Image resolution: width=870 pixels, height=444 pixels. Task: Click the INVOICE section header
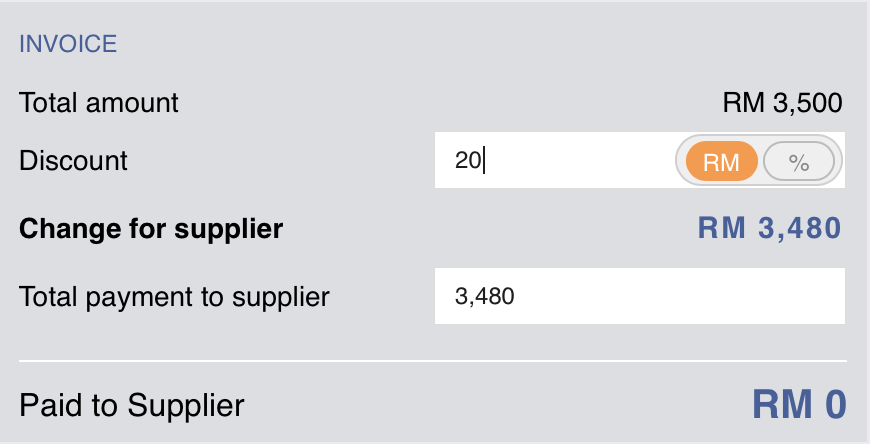[x=68, y=44]
